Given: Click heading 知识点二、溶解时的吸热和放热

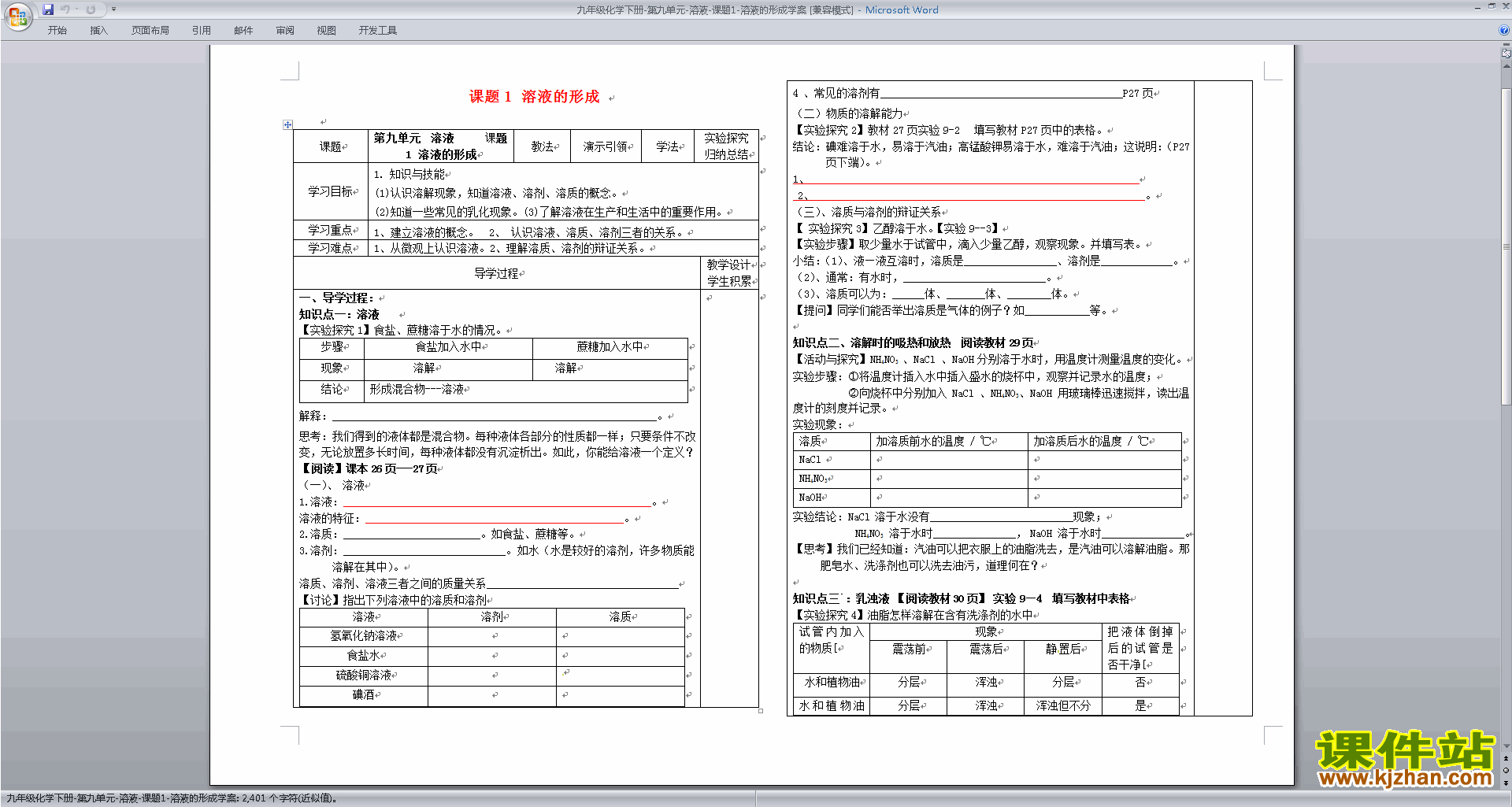Looking at the screenshot, I should (872, 342).
